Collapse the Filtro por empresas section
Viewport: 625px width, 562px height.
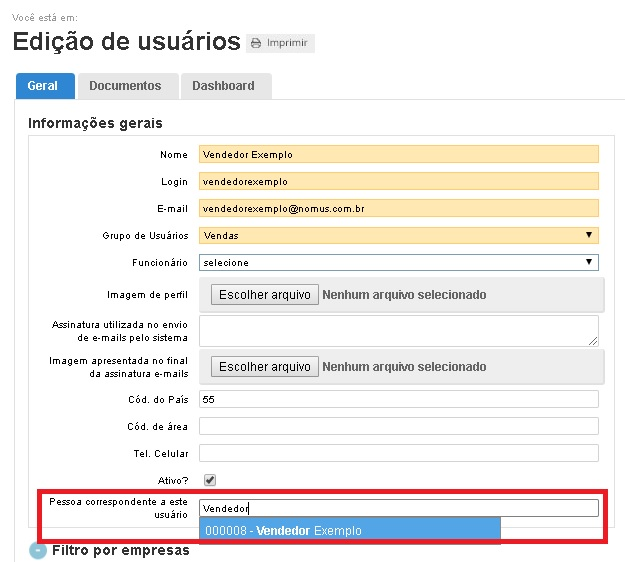tap(38, 551)
